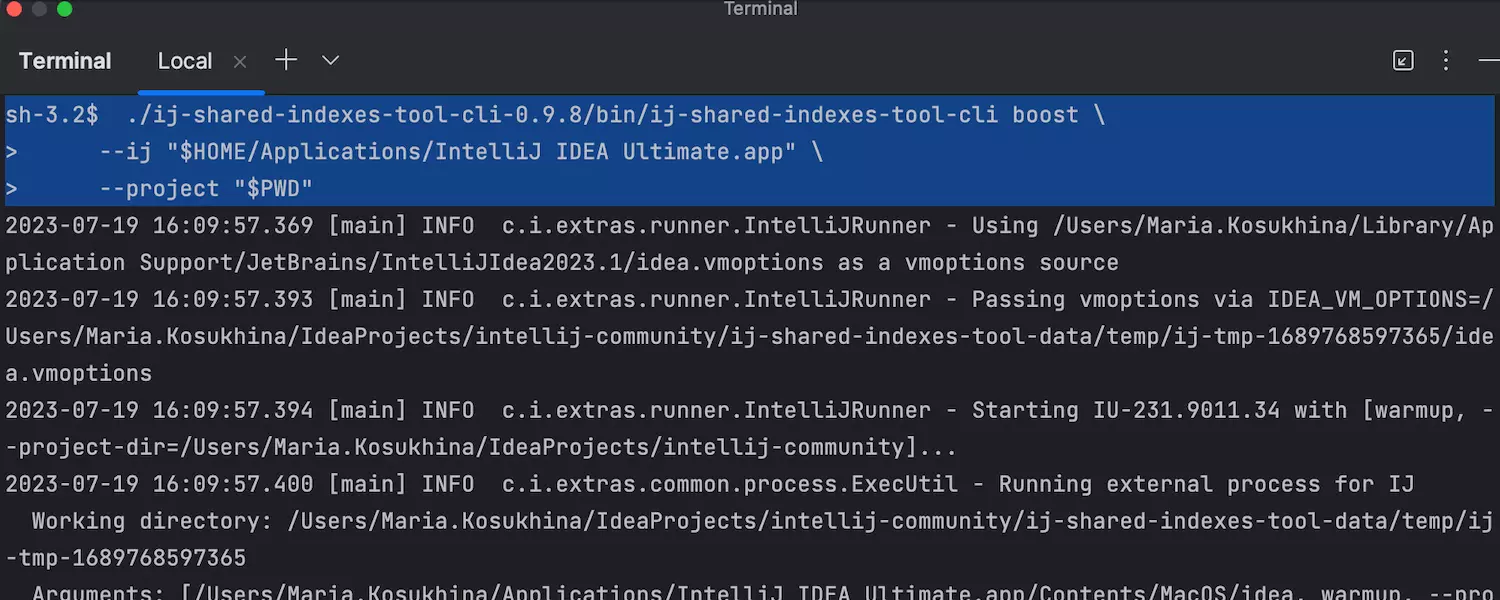Click the highlighted ij-shared-indexes-tool-cli boost command
Image resolution: width=1500 pixels, height=600 pixels.
click(615, 115)
